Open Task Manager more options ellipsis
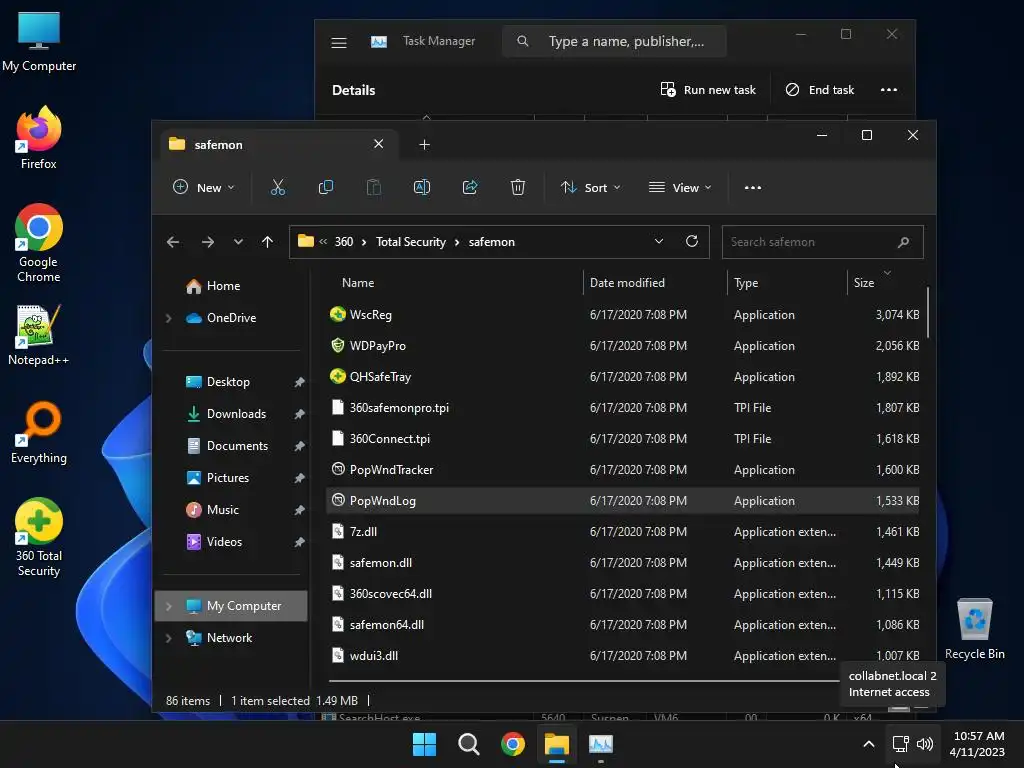 [x=889, y=89]
